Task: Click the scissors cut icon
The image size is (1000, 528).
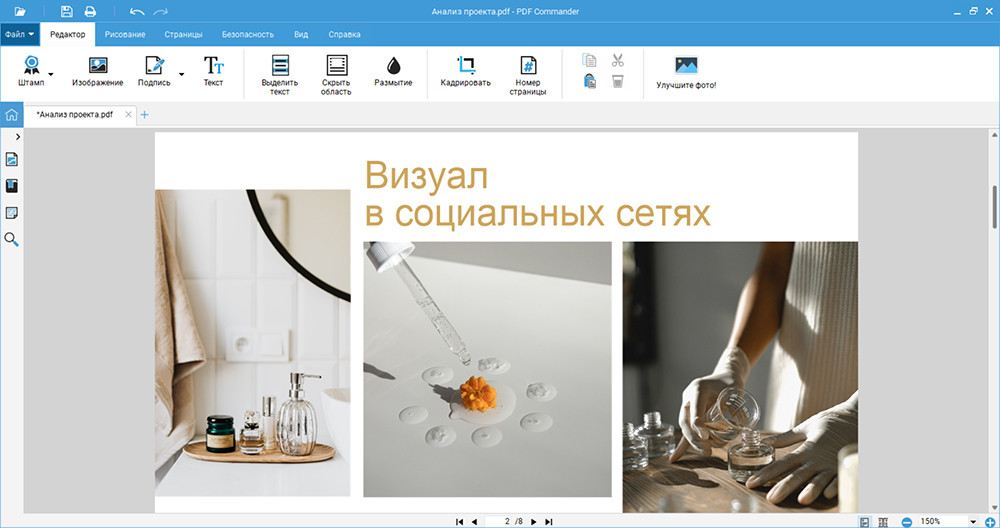Action: pos(617,61)
